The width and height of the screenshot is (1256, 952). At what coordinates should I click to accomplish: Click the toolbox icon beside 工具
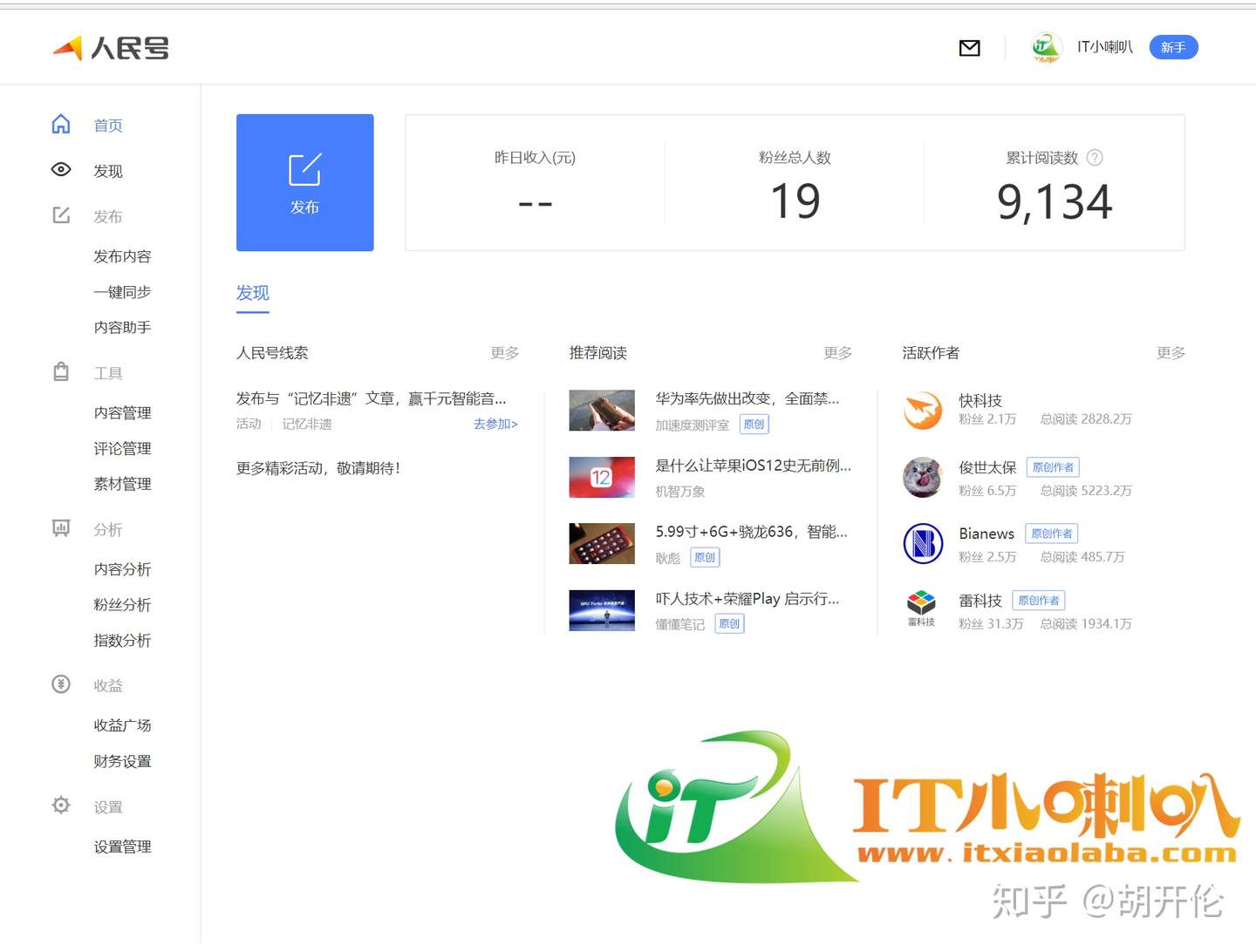pyautogui.click(x=61, y=372)
